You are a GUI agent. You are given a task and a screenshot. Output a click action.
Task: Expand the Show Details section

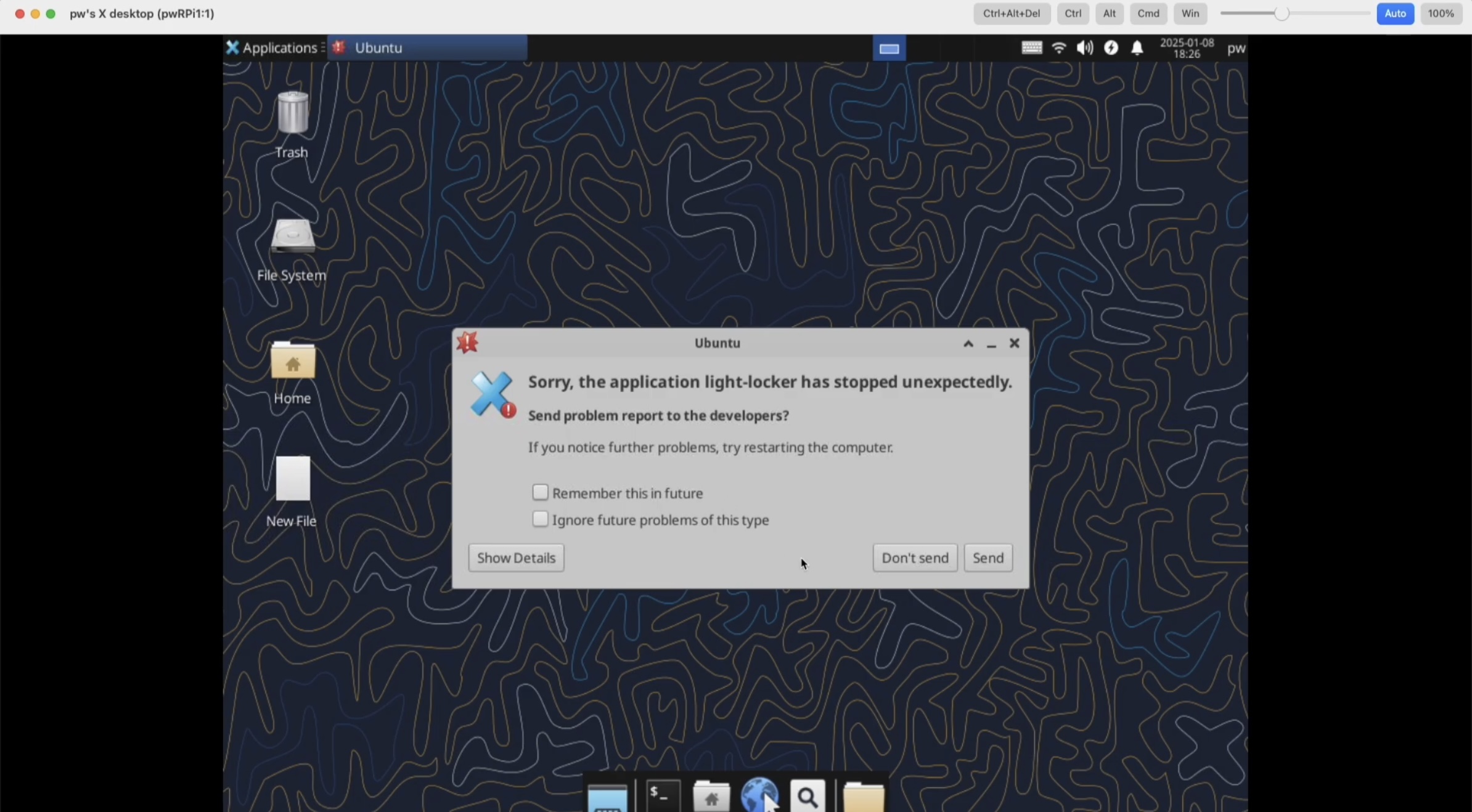click(516, 558)
